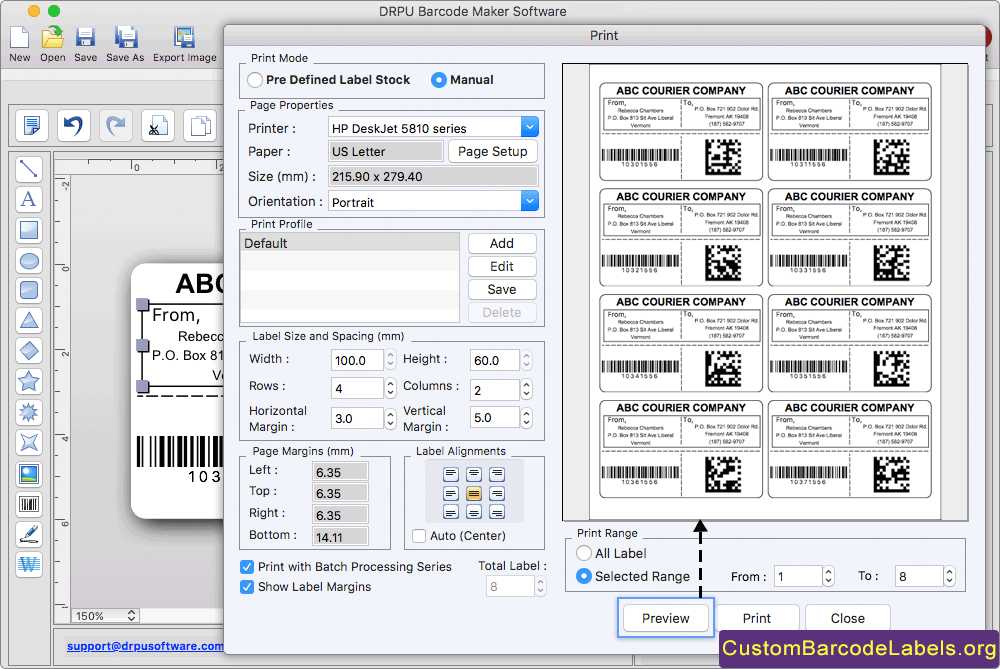Screen dimensions: 1000x669
Task: Click the Save As toolbar icon
Action: [126, 38]
